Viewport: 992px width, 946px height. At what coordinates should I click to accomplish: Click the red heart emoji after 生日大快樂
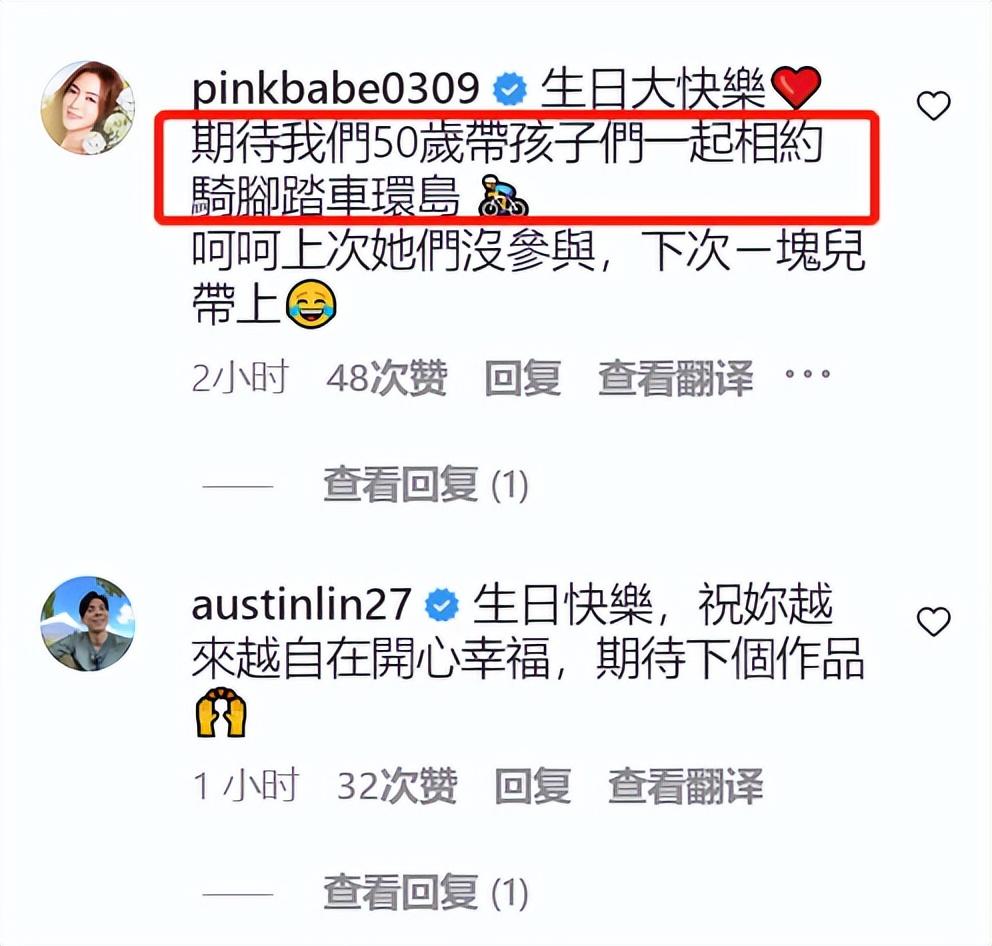(797, 88)
